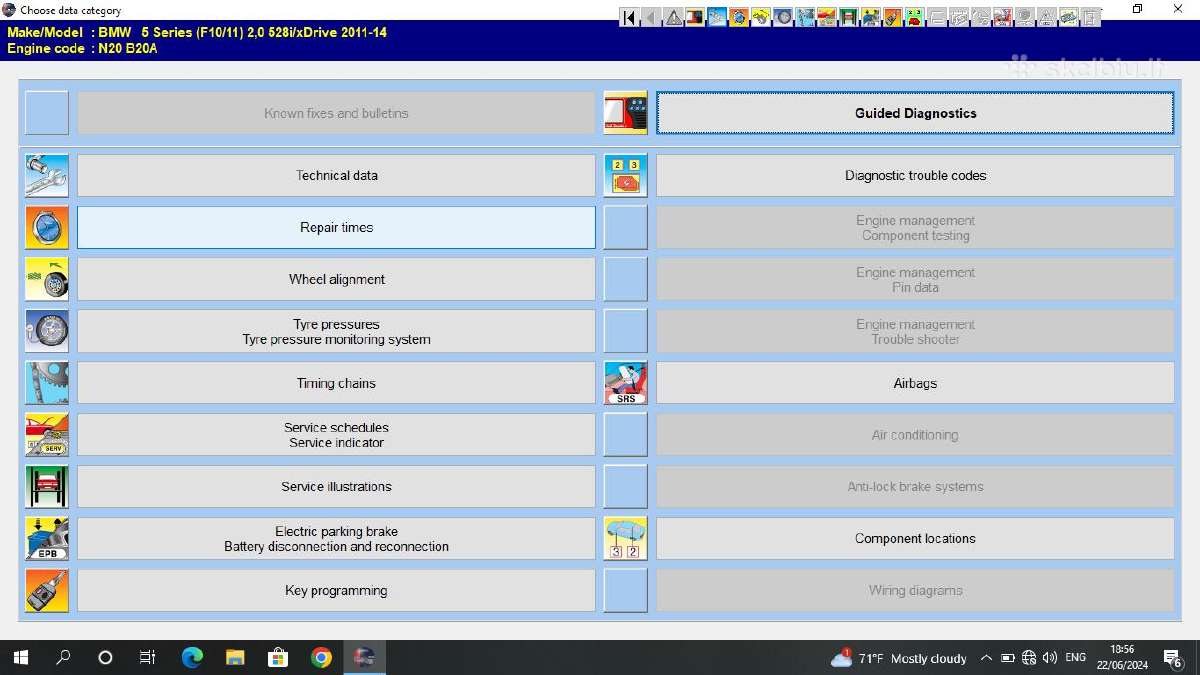Screen dimensions: 1200x675
Task: Click the Service illustrations car lift icon beside its button
Action: pyautogui.click(x=47, y=487)
